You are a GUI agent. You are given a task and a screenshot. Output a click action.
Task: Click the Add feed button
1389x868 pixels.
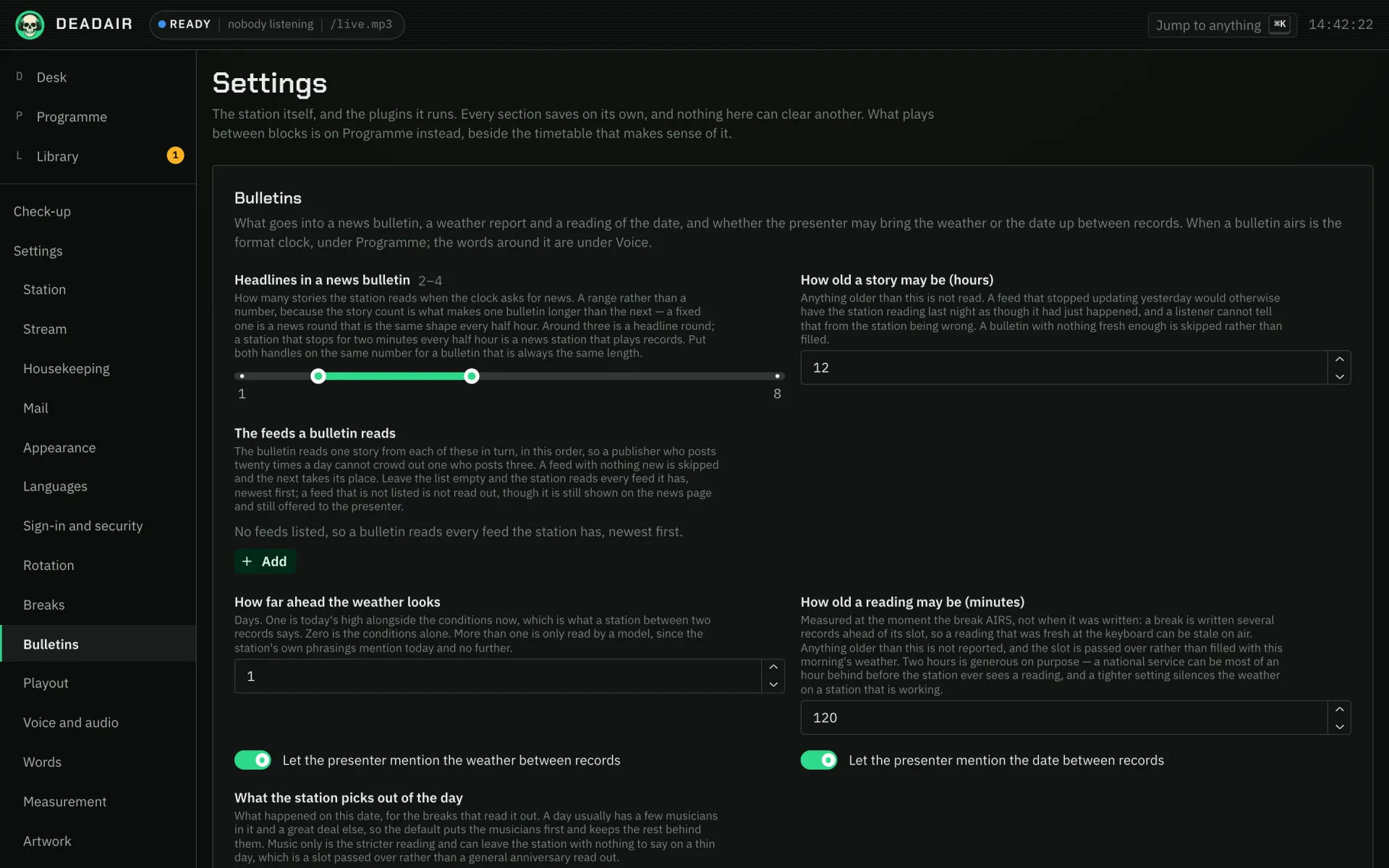pyautogui.click(x=265, y=561)
